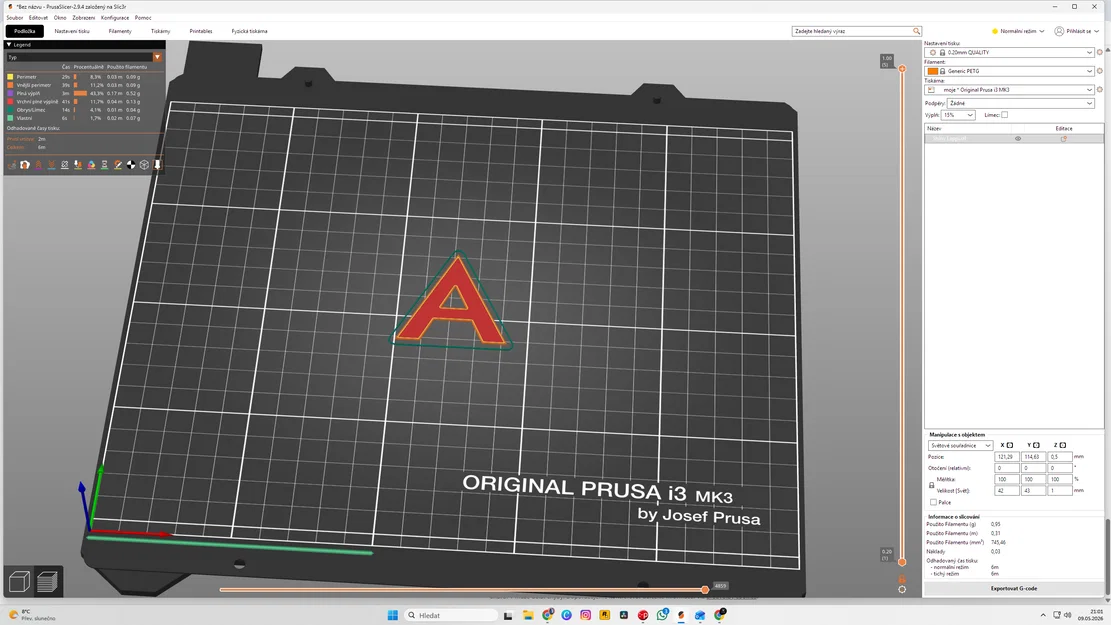Switch to the Filamenty tab
This screenshot has width=1111, height=625.
click(x=120, y=31)
